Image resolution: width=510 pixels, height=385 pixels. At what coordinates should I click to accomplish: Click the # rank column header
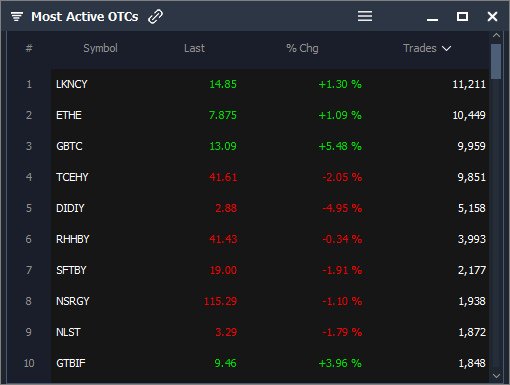[29, 48]
